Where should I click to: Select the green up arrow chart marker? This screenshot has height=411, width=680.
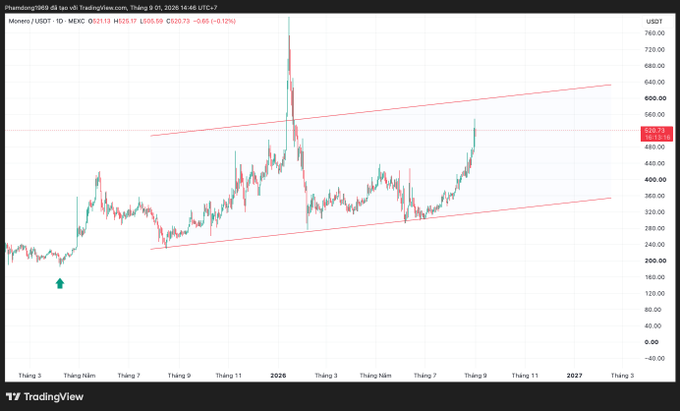click(x=60, y=284)
